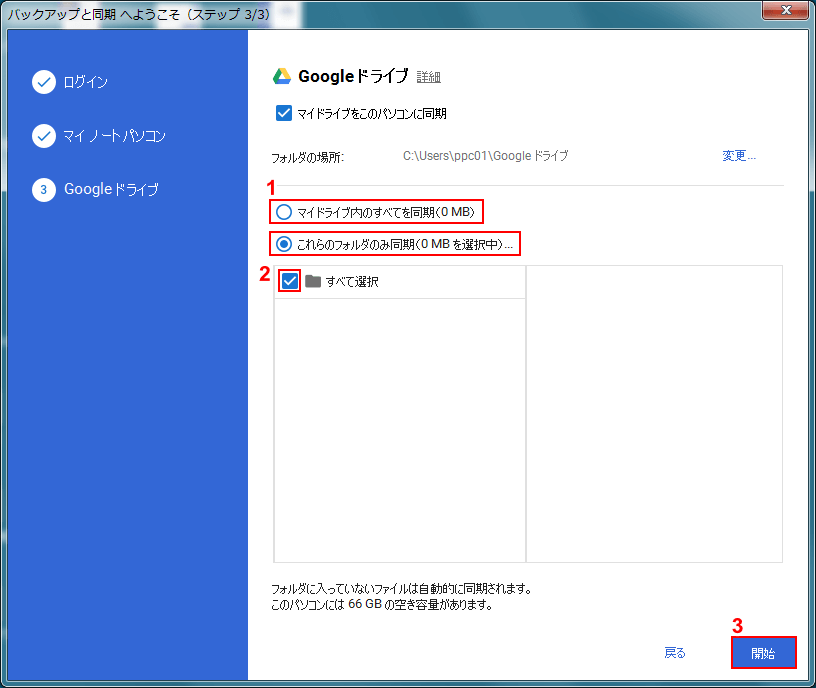Click the Google Drive triangle logo
The height and width of the screenshot is (688, 816).
pyautogui.click(x=282, y=77)
